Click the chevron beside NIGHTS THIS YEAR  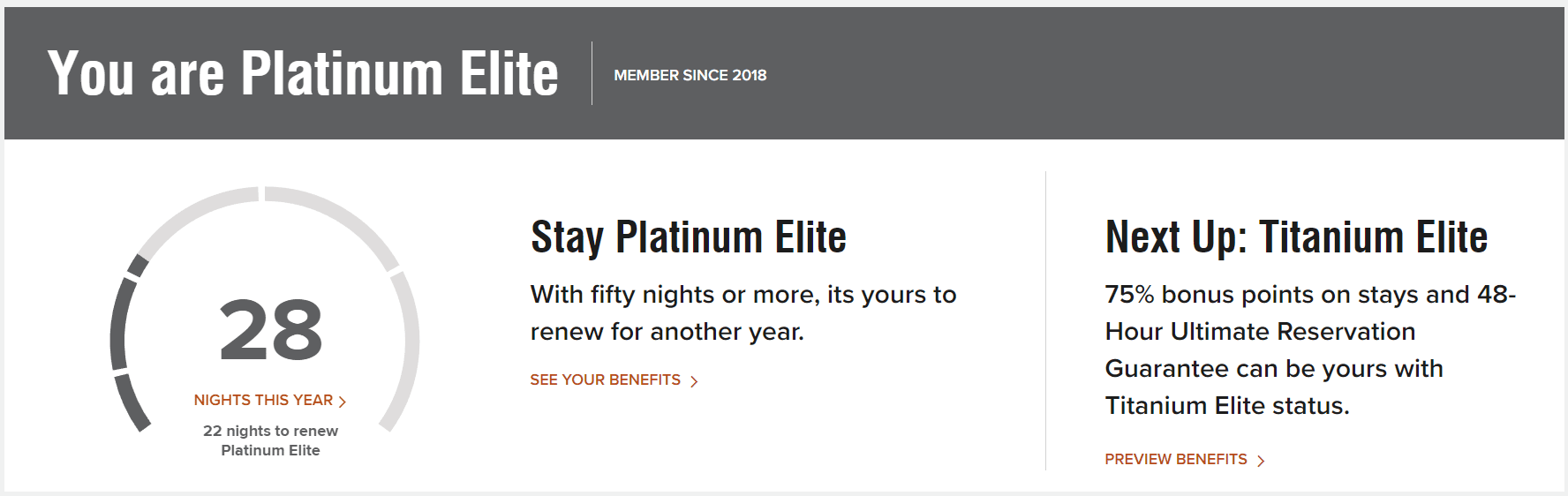coord(343,402)
